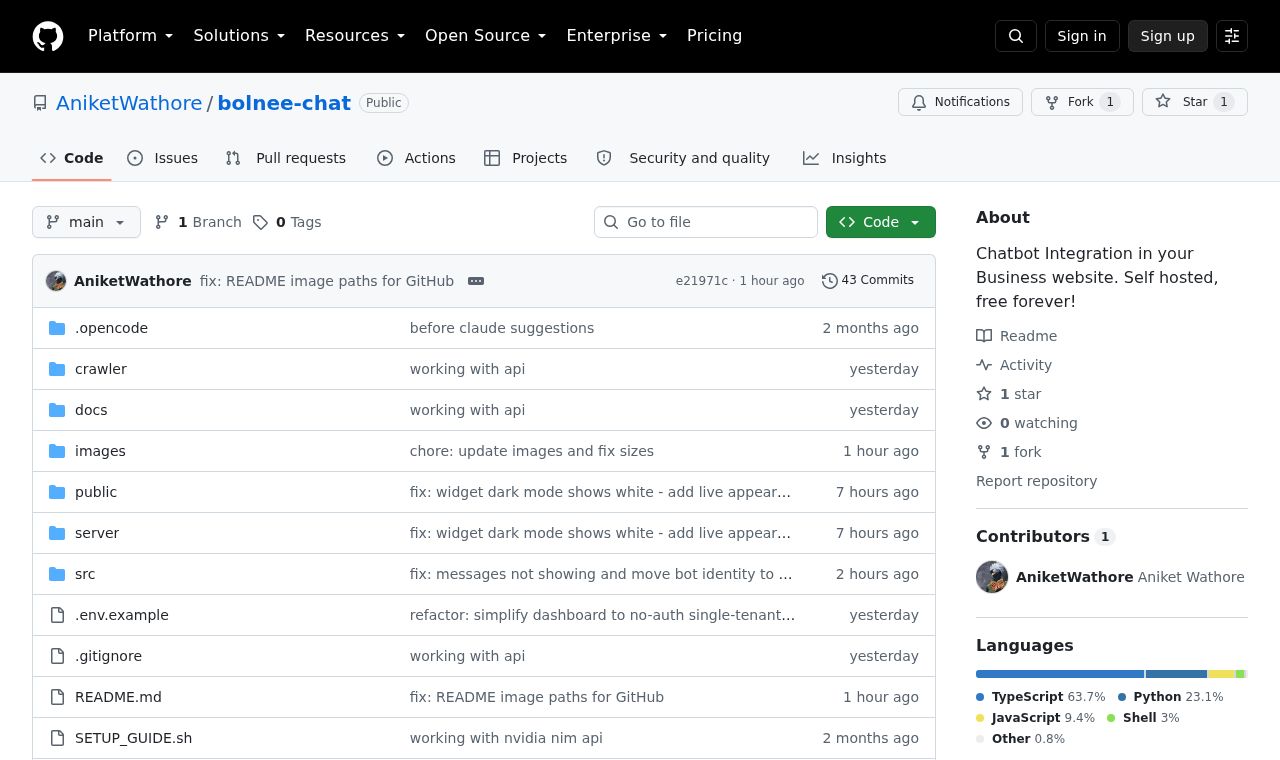
Task: Click JavaScript 9.4% language link
Action: pos(1035,718)
